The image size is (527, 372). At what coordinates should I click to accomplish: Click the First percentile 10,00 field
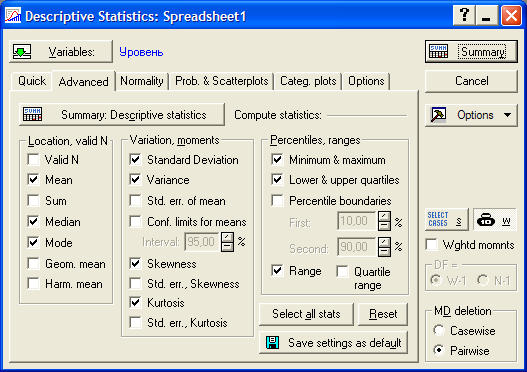pos(358,221)
